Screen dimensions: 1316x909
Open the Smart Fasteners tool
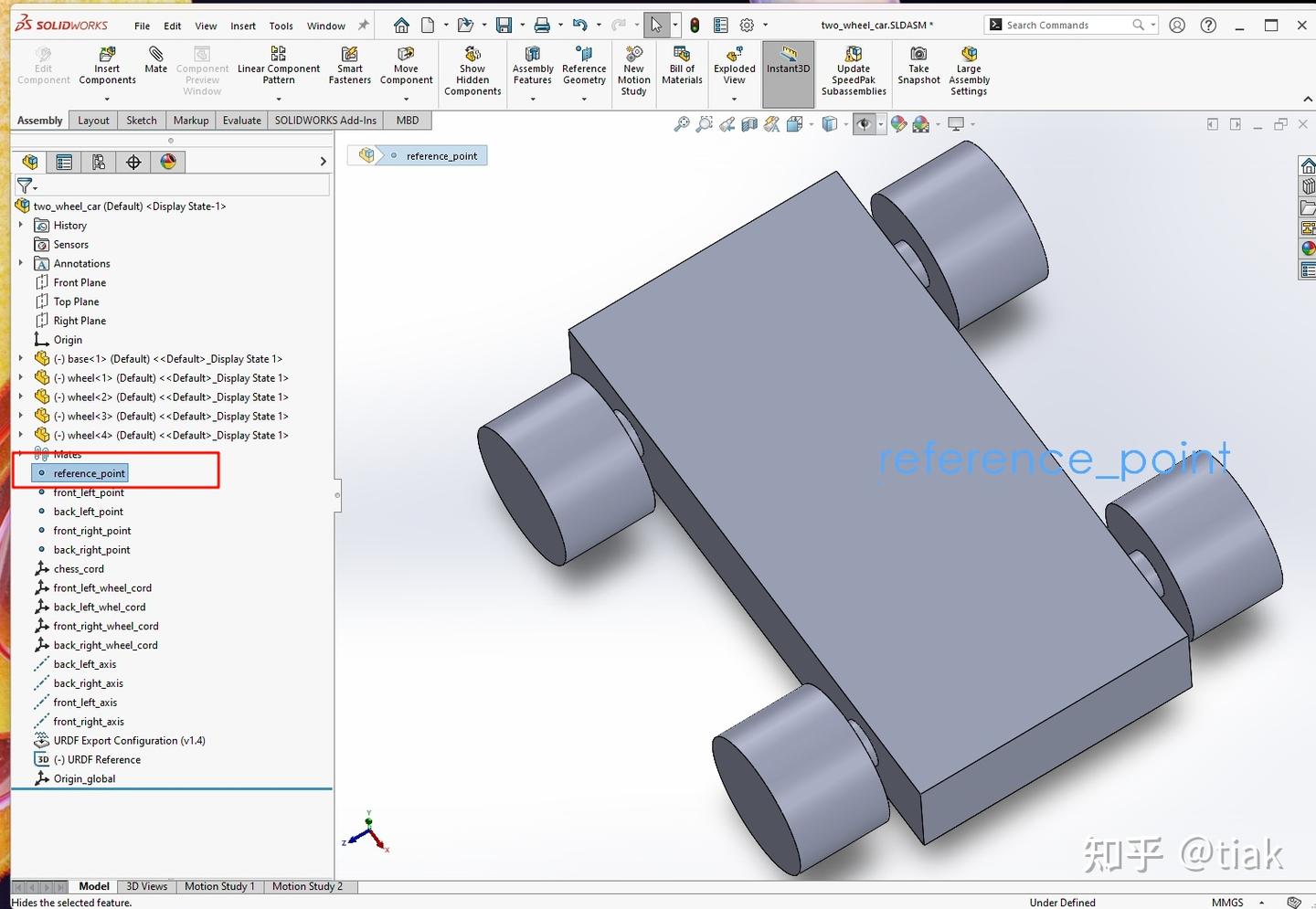pyautogui.click(x=349, y=64)
